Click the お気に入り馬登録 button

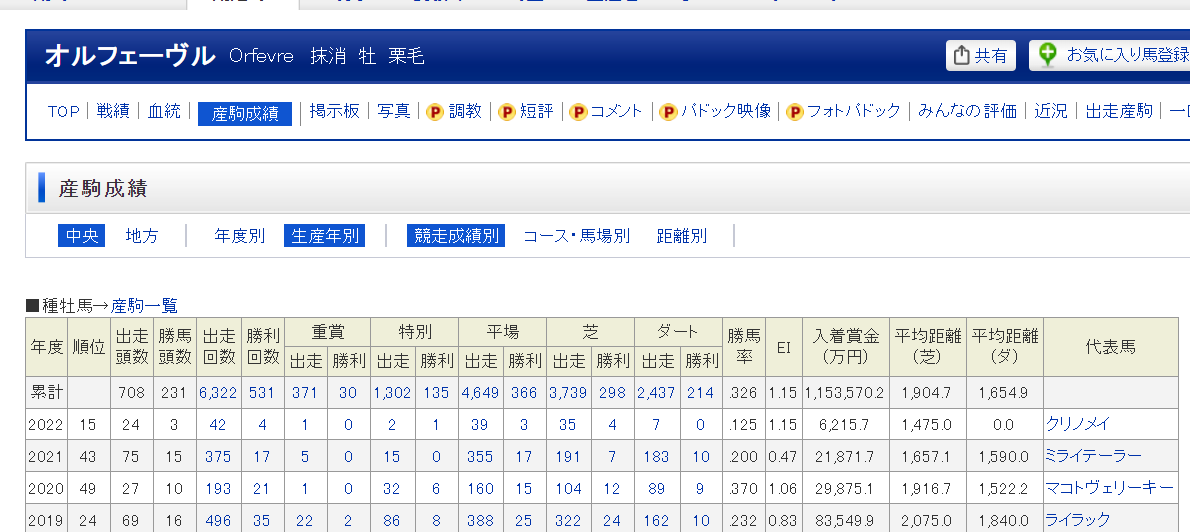pos(1110,55)
